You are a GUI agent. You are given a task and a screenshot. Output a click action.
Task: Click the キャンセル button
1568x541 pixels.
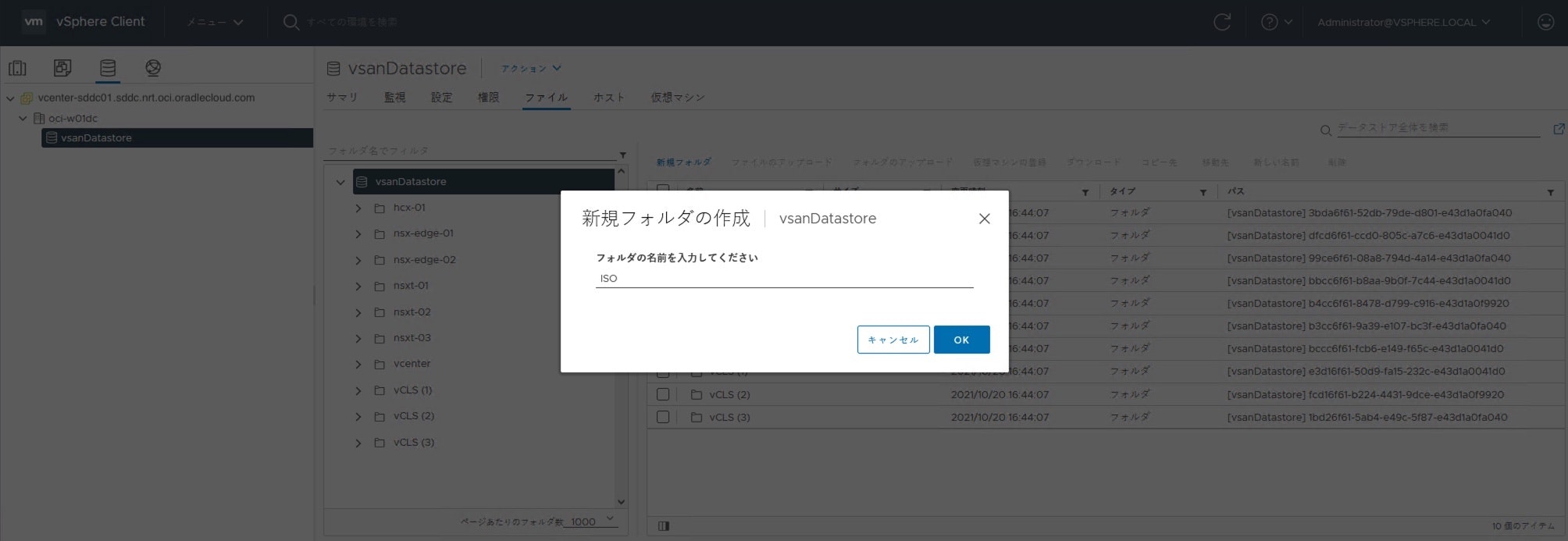tap(893, 340)
